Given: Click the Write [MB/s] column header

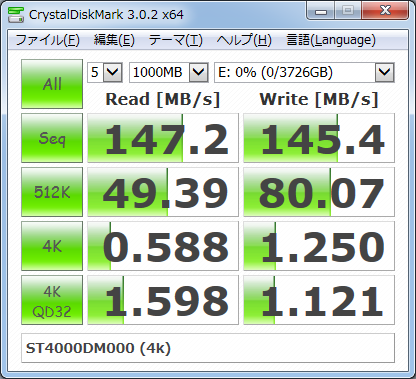Looking at the screenshot, I should (x=319, y=99).
